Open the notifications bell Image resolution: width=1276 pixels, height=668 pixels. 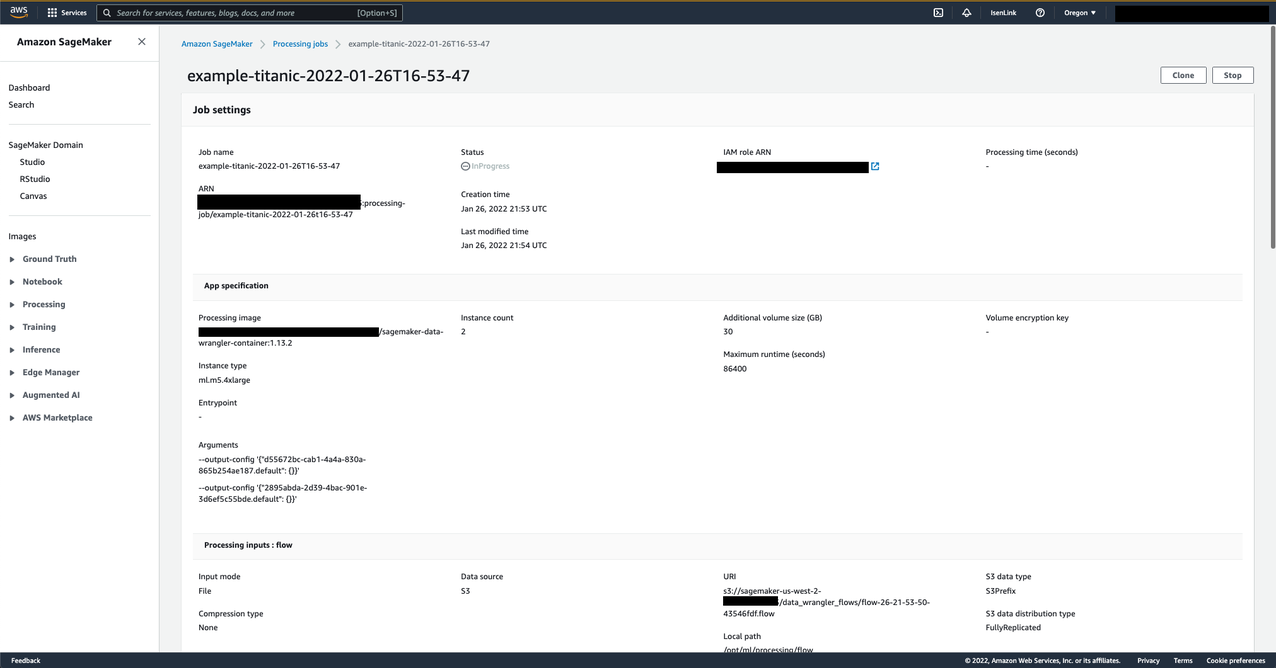pos(966,13)
